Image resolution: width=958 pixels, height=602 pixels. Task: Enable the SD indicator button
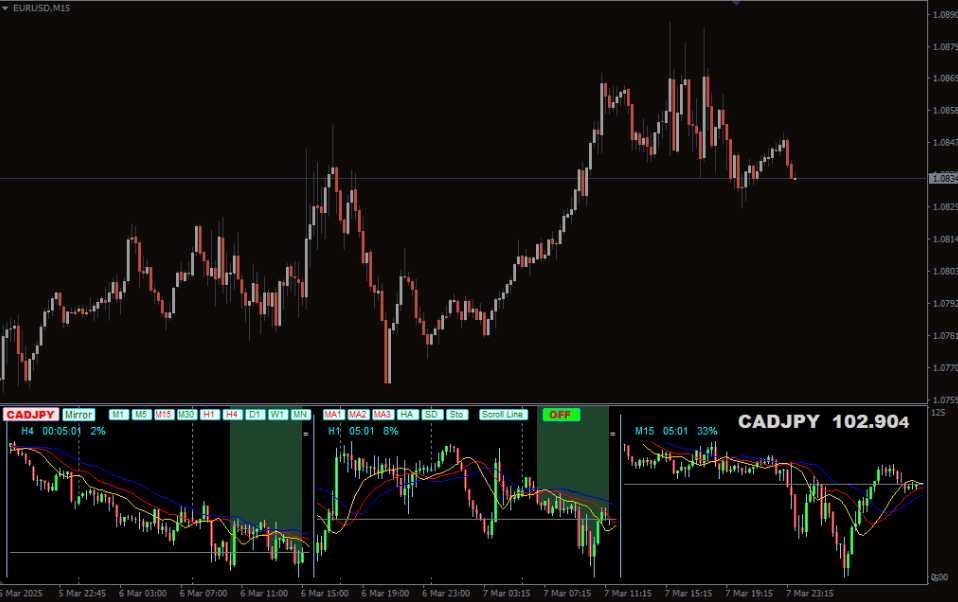431,414
